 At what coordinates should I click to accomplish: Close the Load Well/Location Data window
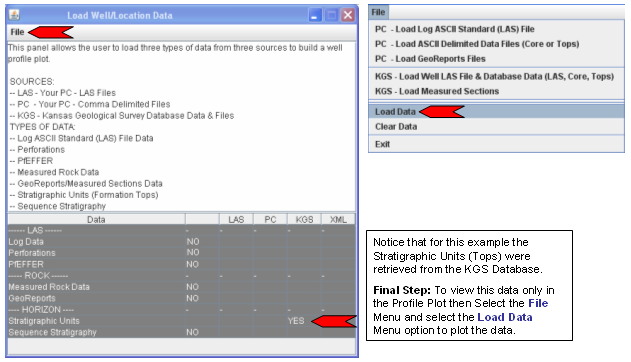pos(348,15)
